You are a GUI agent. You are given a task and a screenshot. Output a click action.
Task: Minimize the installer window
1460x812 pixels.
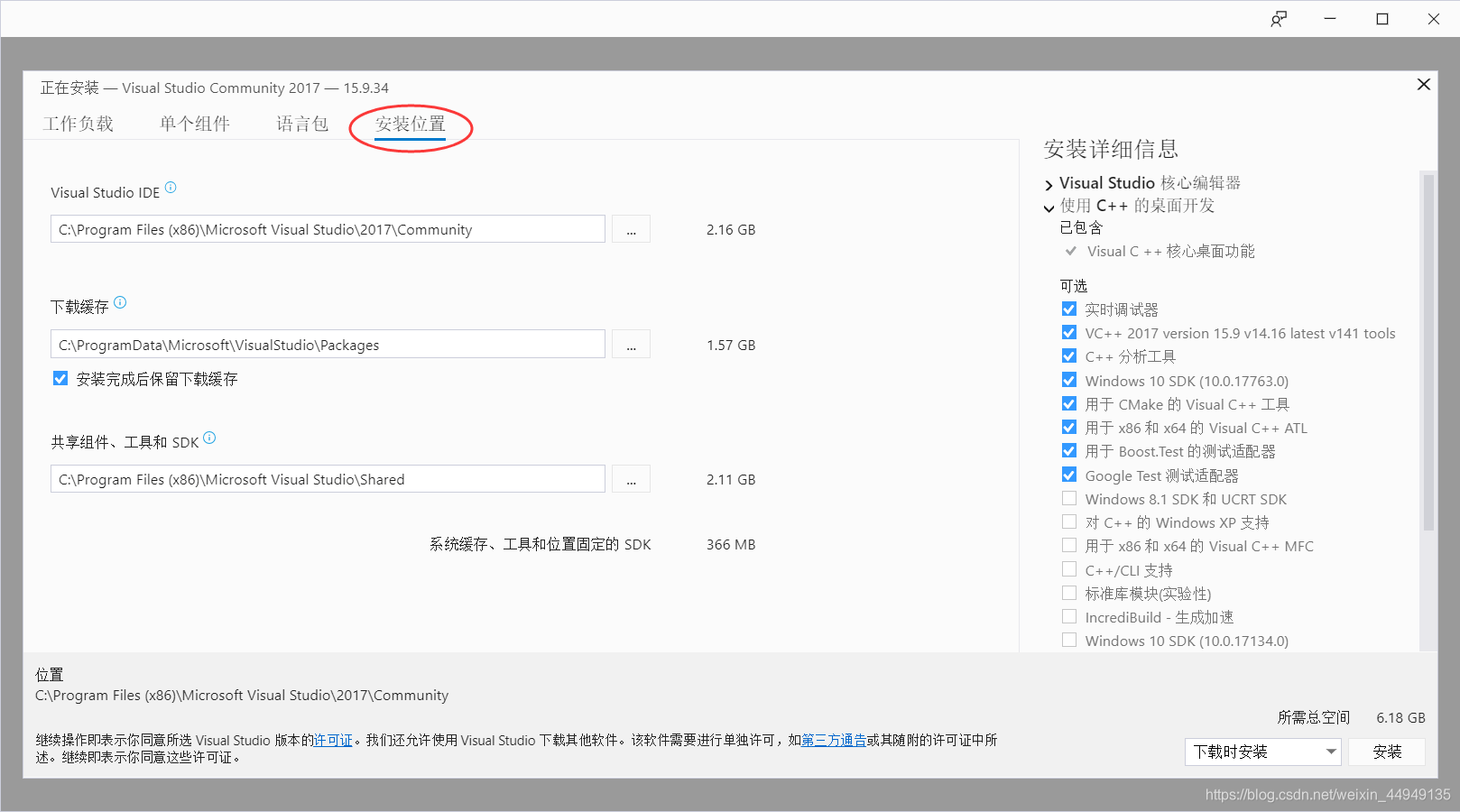pos(1330,19)
